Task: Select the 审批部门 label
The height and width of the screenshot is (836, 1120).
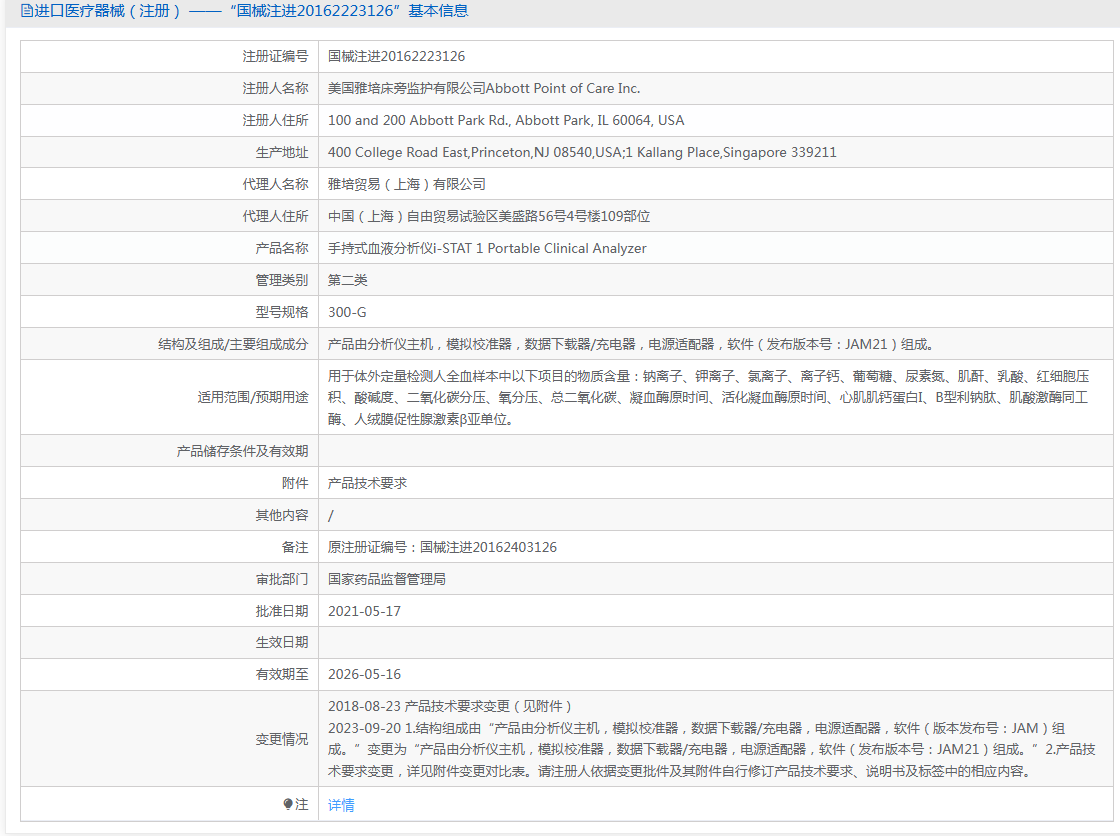Action: (282, 579)
